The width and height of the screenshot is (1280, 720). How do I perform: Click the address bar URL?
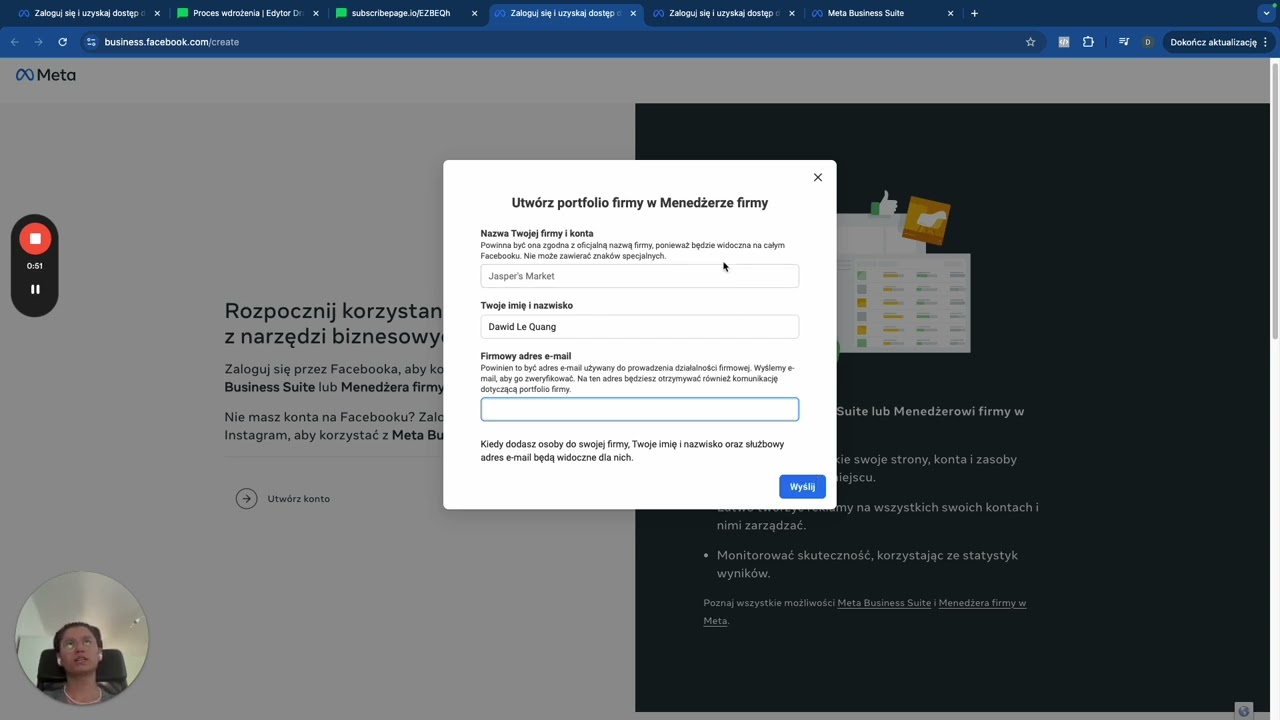[x=171, y=42]
